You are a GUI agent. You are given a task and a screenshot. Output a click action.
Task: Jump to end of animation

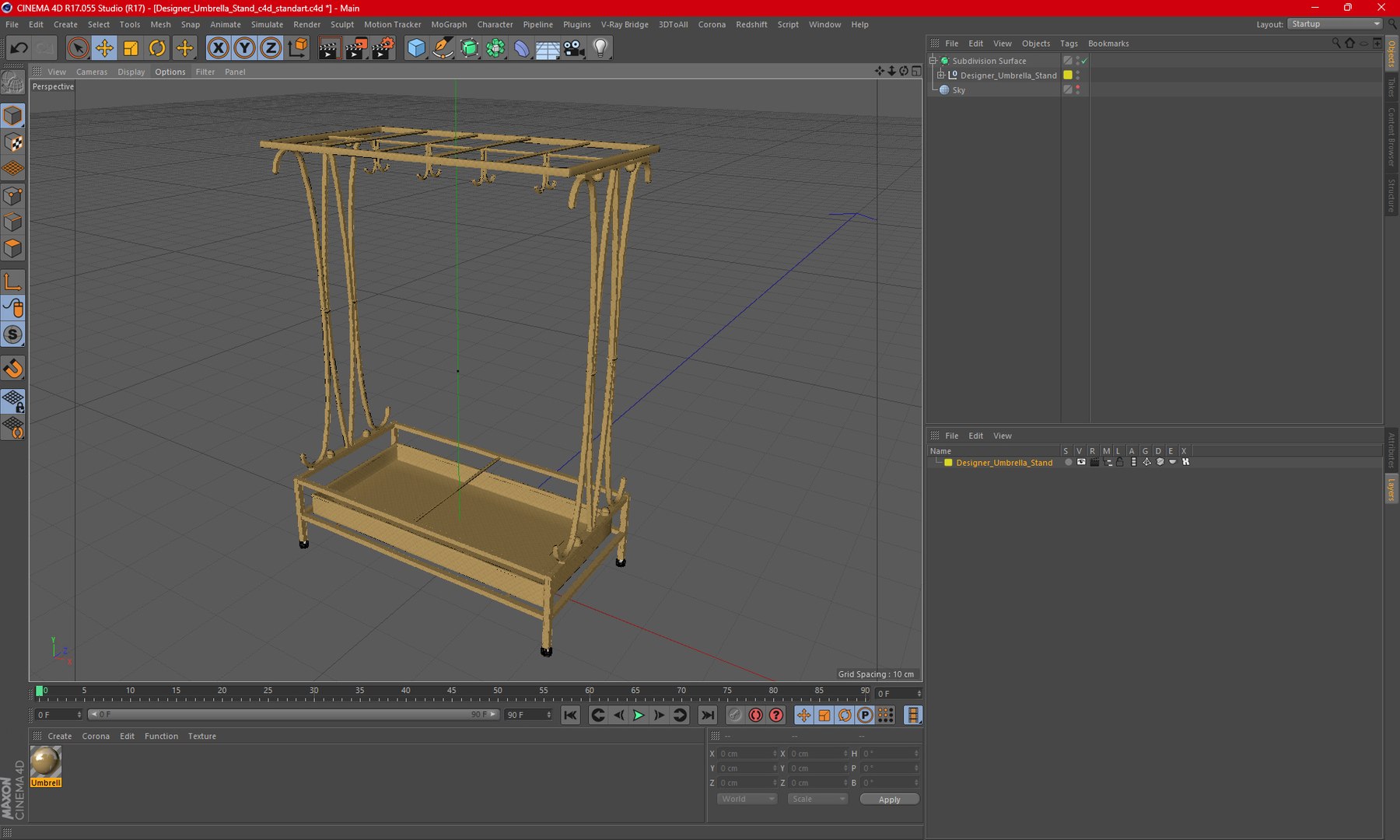coord(707,715)
